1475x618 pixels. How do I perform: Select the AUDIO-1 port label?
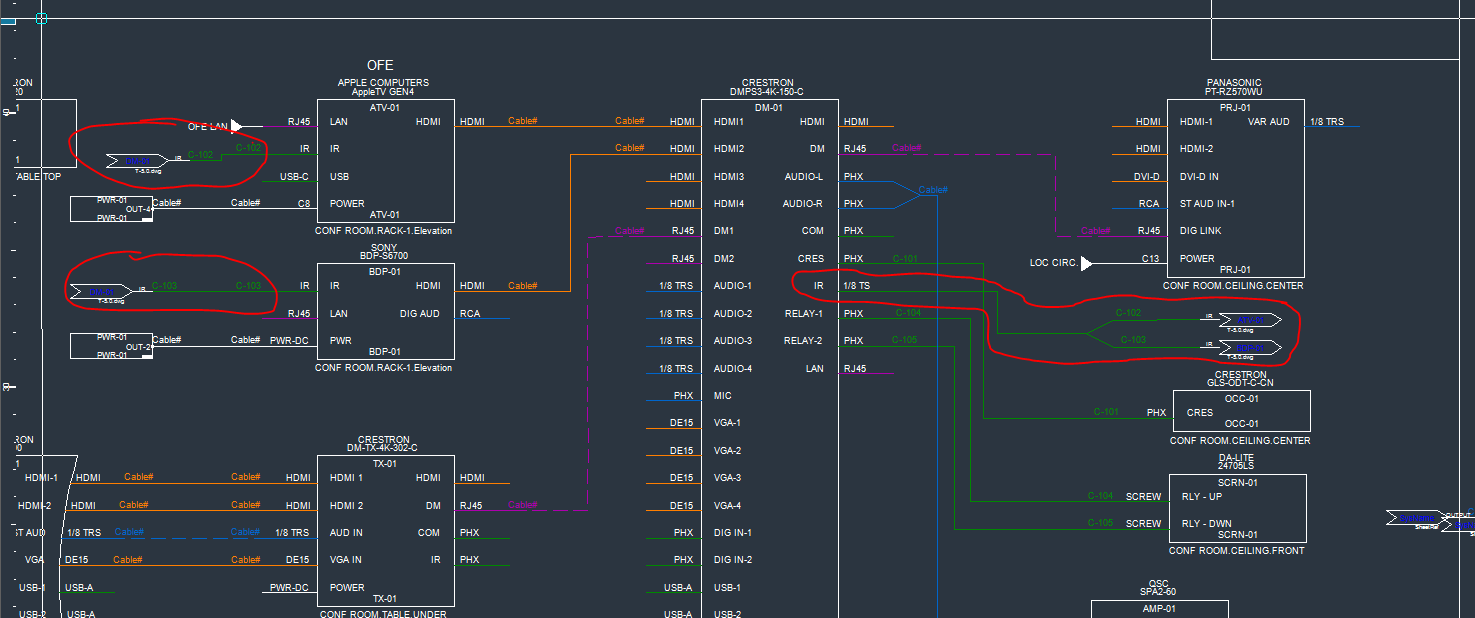click(733, 286)
